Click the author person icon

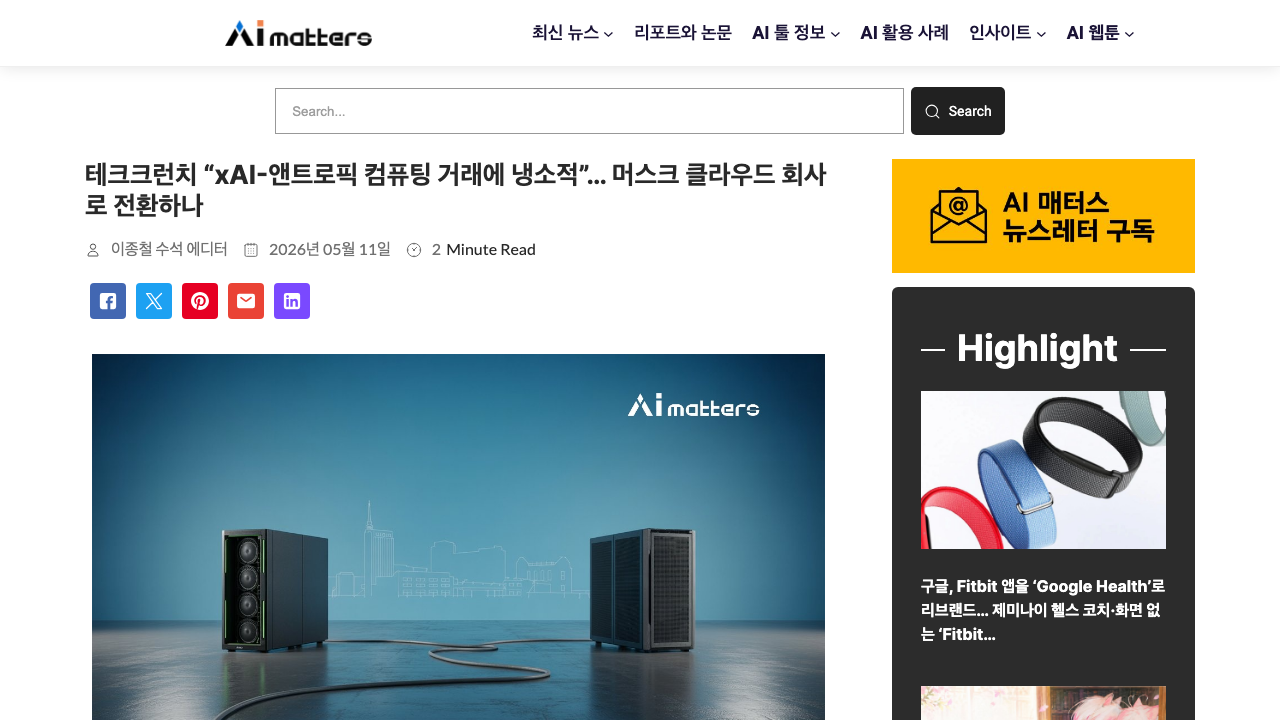pos(93,250)
